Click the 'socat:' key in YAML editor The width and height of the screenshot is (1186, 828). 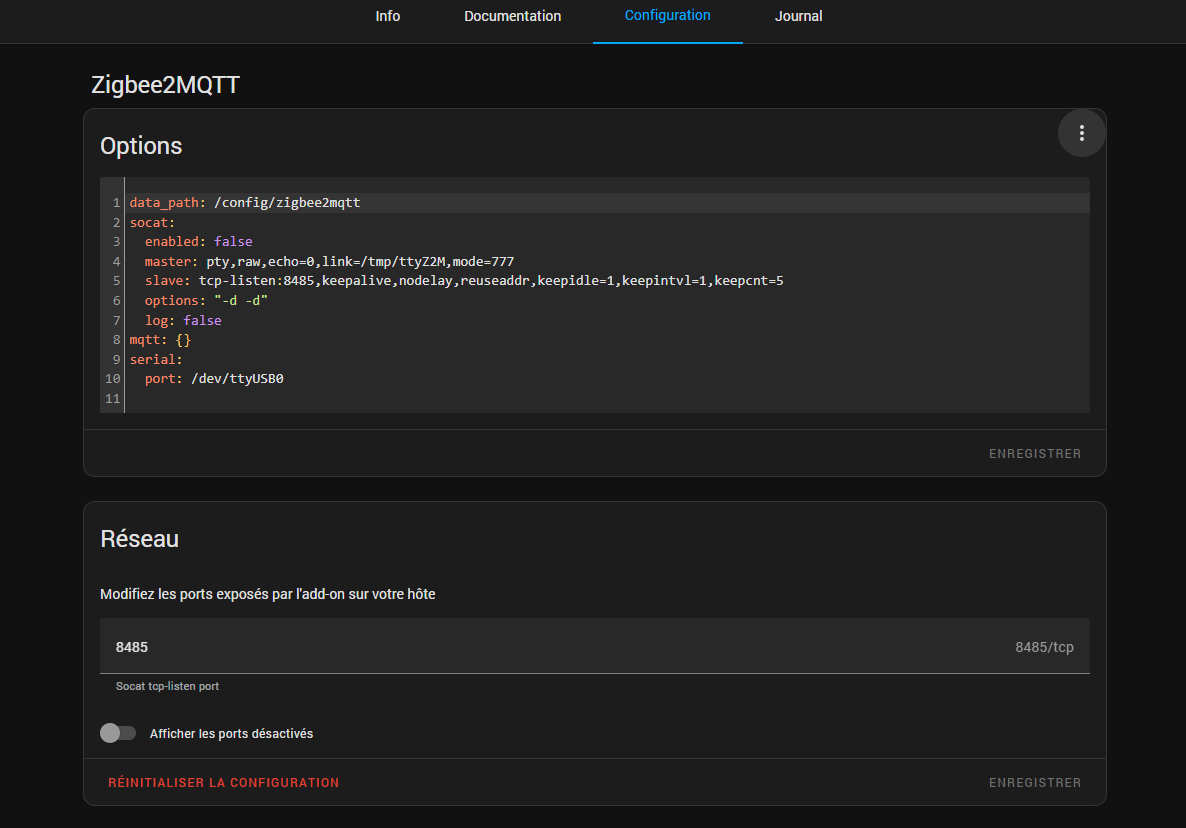tap(152, 222)
